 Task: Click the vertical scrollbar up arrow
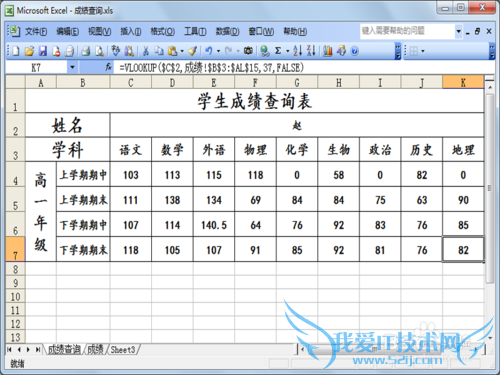pyautogui.click(x=490, y=88)
